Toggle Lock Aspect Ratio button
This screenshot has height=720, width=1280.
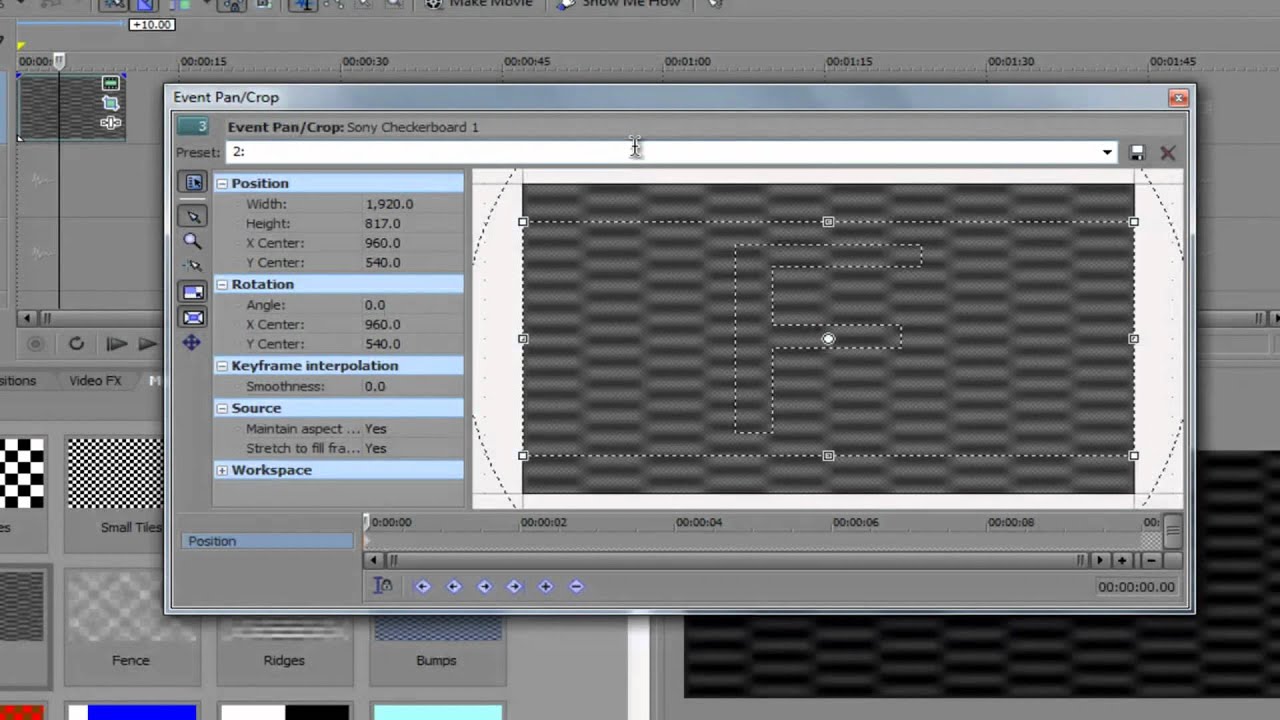193,292
